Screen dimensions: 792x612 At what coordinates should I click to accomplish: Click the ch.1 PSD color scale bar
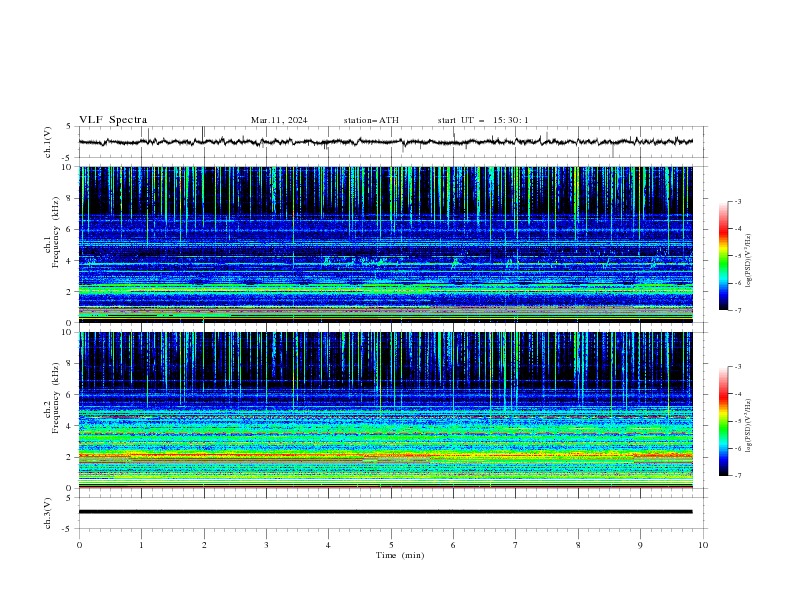[x=723, y=255]
